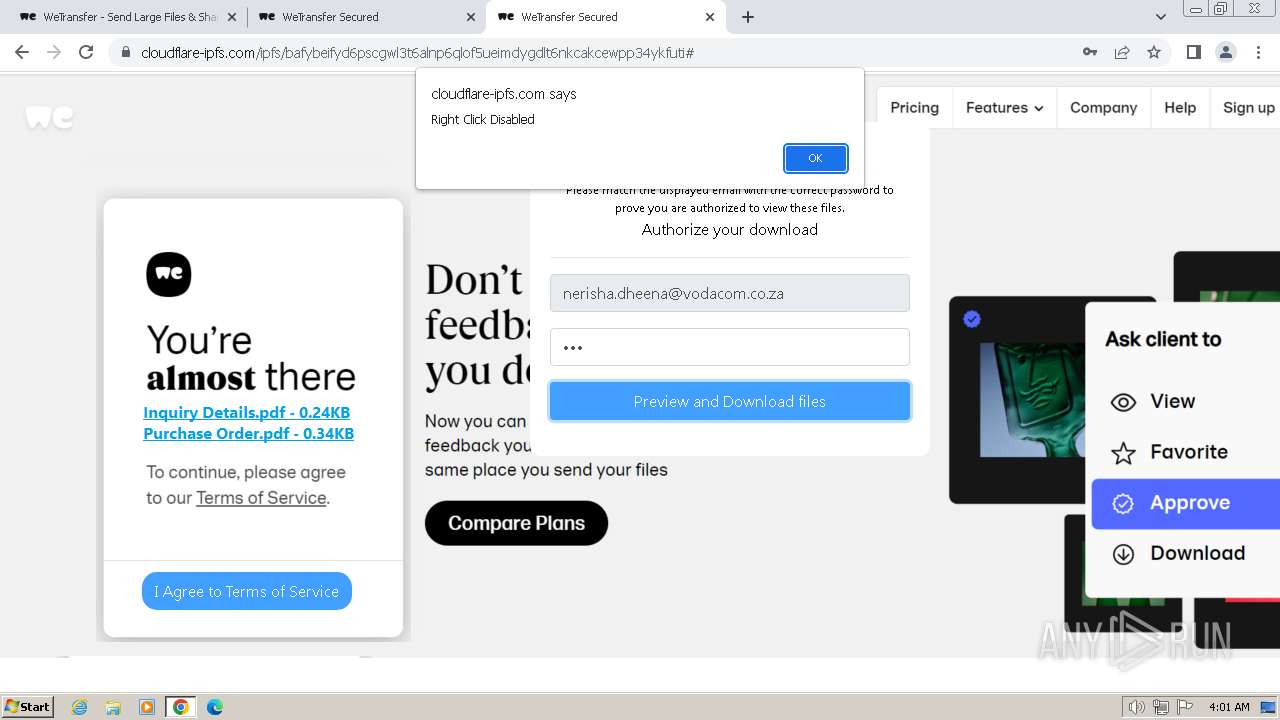Image resolution: width=1280 pixels, height=720 pixels.
Task: Click the 4:01 AM system clock
Action: coord(1229,707)
